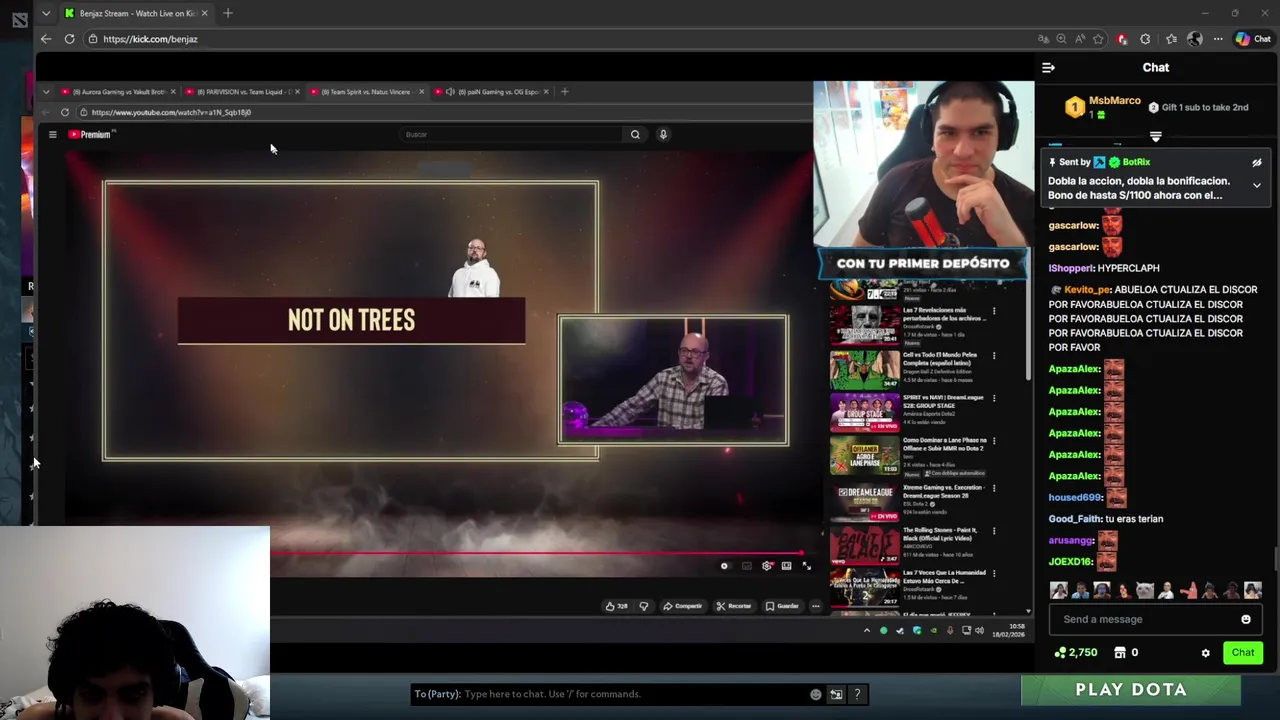The width and height of the screenshot is (1280, 720).
Task: Open new tab in streamed browser
Action: 564,92
